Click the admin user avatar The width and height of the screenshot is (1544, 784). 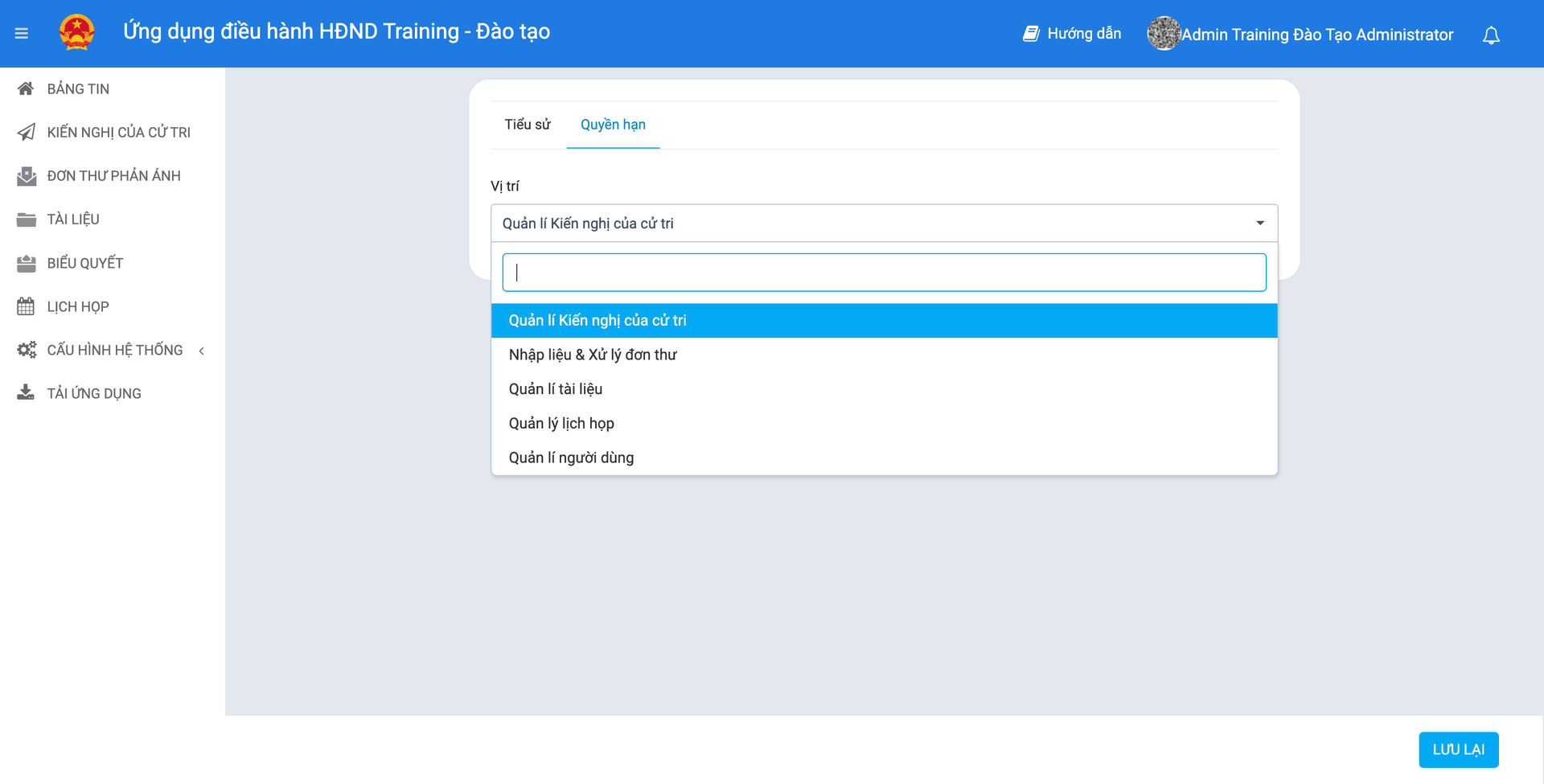point(1163,34)
